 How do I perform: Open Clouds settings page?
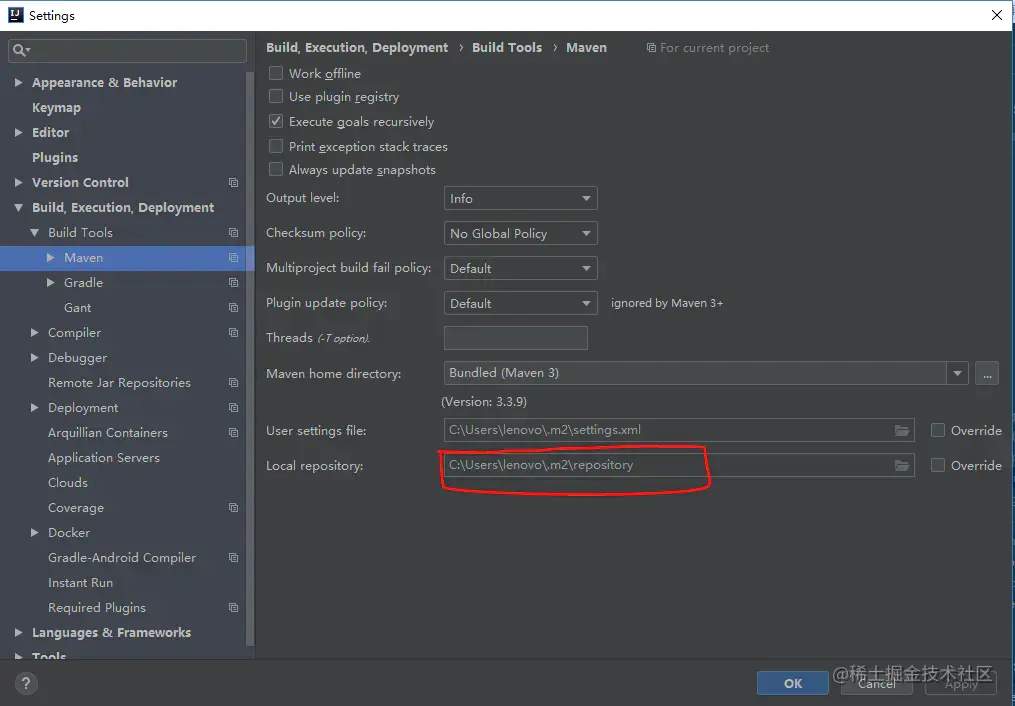click(x=68, y=483)
